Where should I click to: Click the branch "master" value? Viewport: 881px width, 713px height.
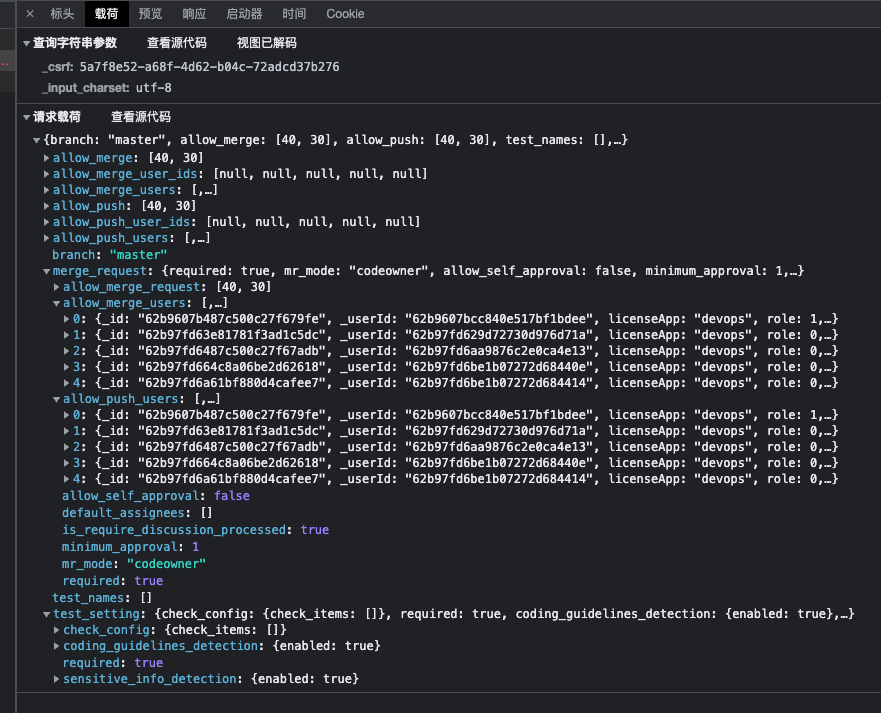[x=138, y=255]
